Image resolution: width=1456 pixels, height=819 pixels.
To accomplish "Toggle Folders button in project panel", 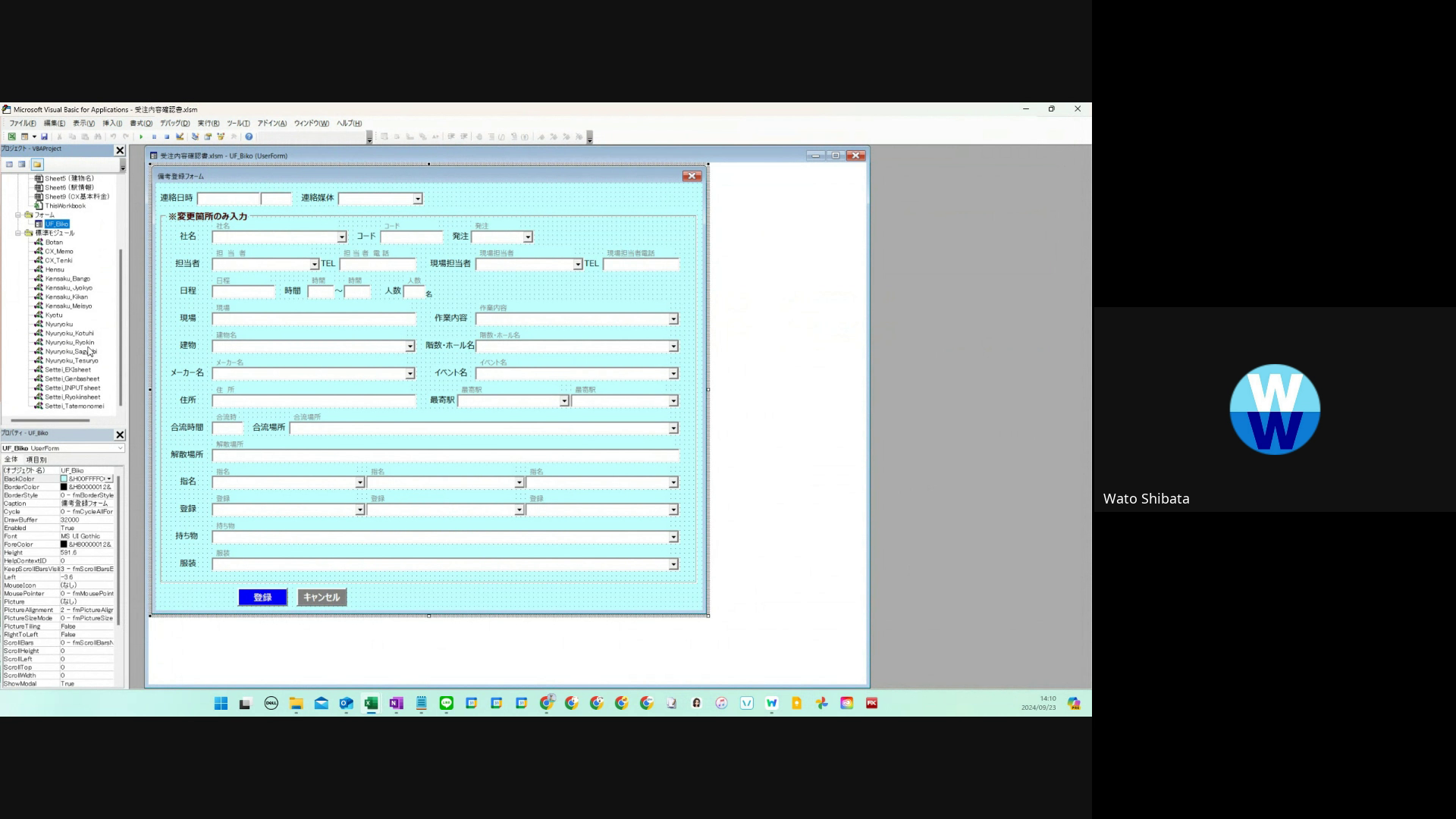I will [37, 165].
